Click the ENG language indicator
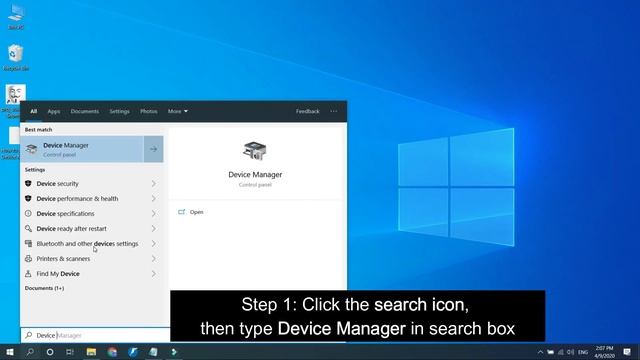This screenshot has width=640, height=360. pos(583,352)
